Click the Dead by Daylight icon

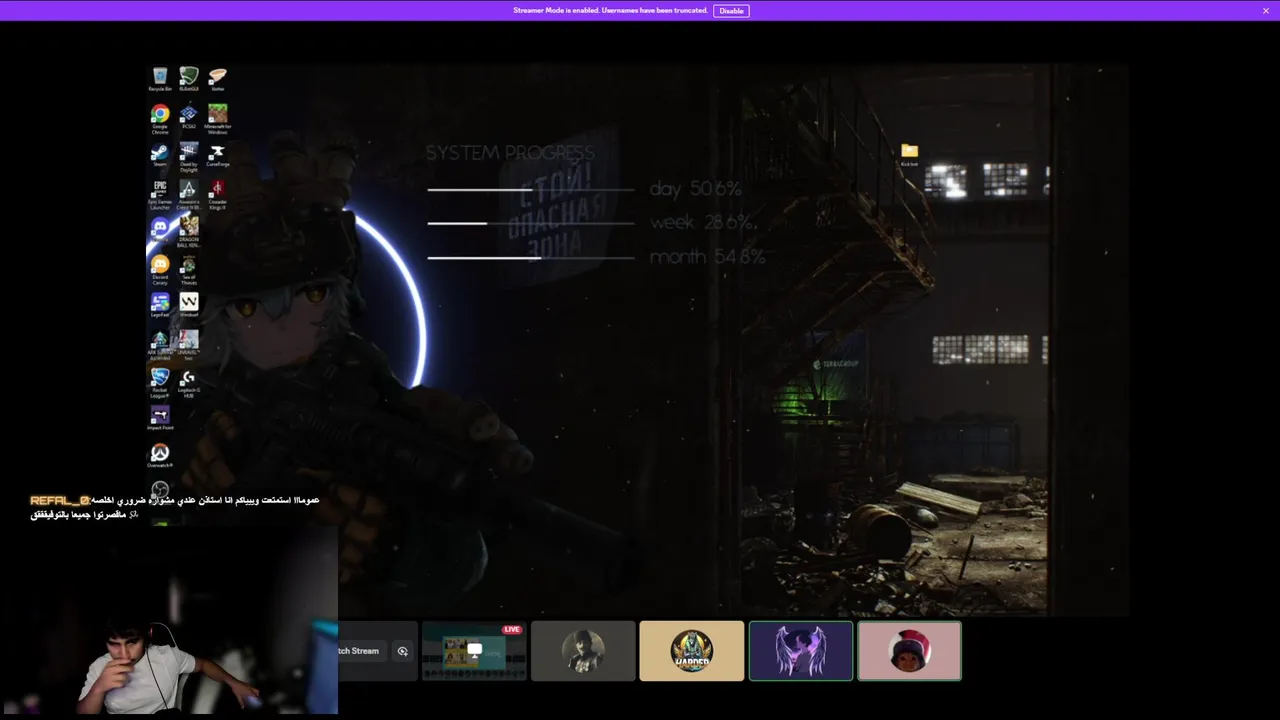tap(189, 157)
